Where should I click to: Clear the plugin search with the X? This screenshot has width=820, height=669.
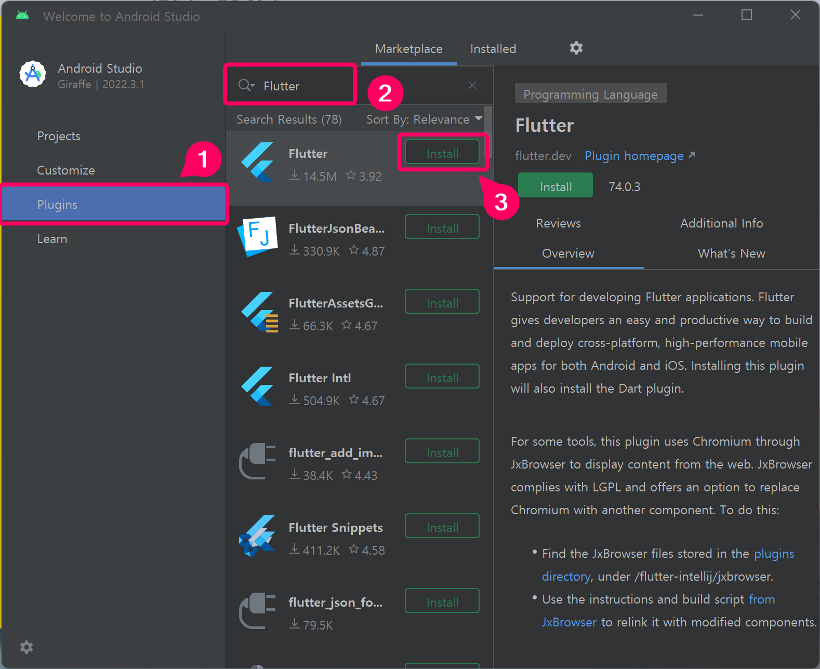[x=472, y=85]
